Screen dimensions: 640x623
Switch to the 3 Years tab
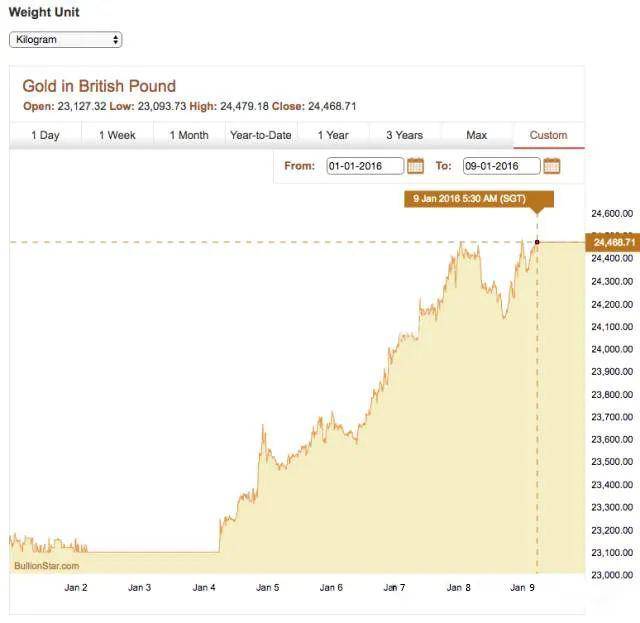click(x=405, y=135)
